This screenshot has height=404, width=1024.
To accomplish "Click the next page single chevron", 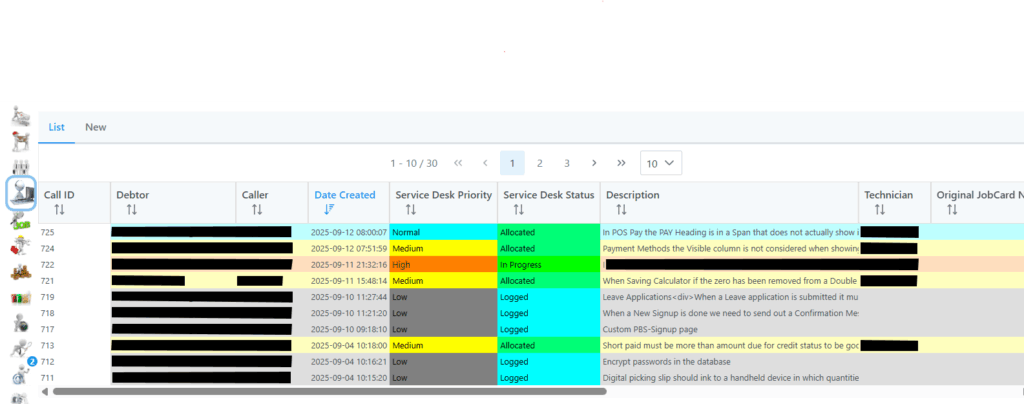I will click(594, 163).
